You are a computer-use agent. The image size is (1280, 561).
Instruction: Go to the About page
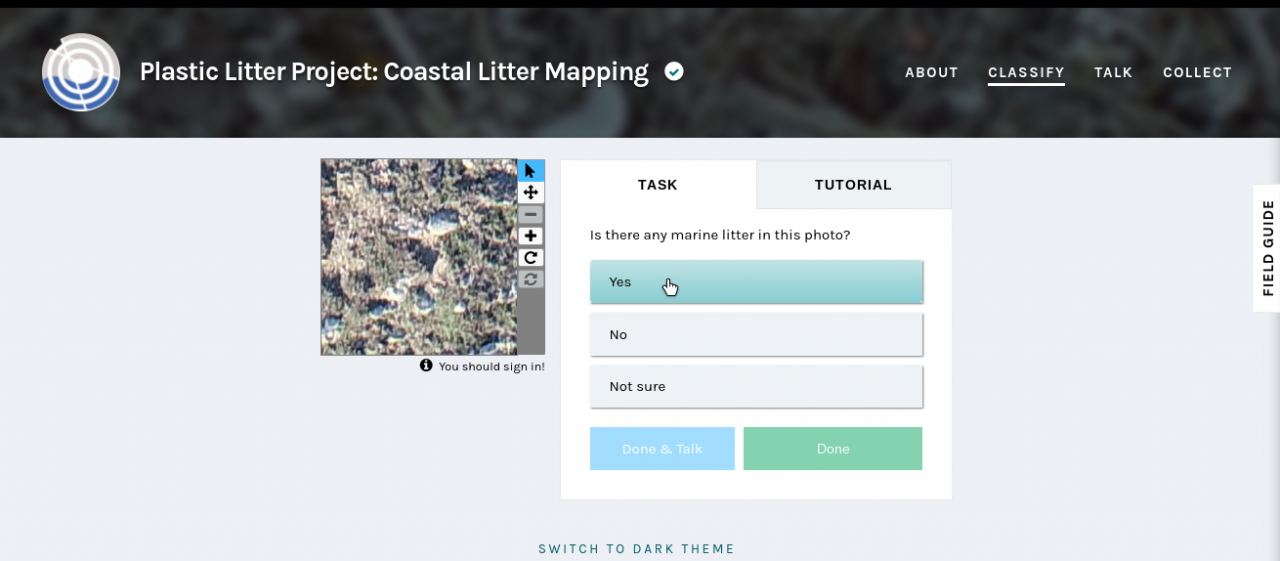[x=932, y=73]
